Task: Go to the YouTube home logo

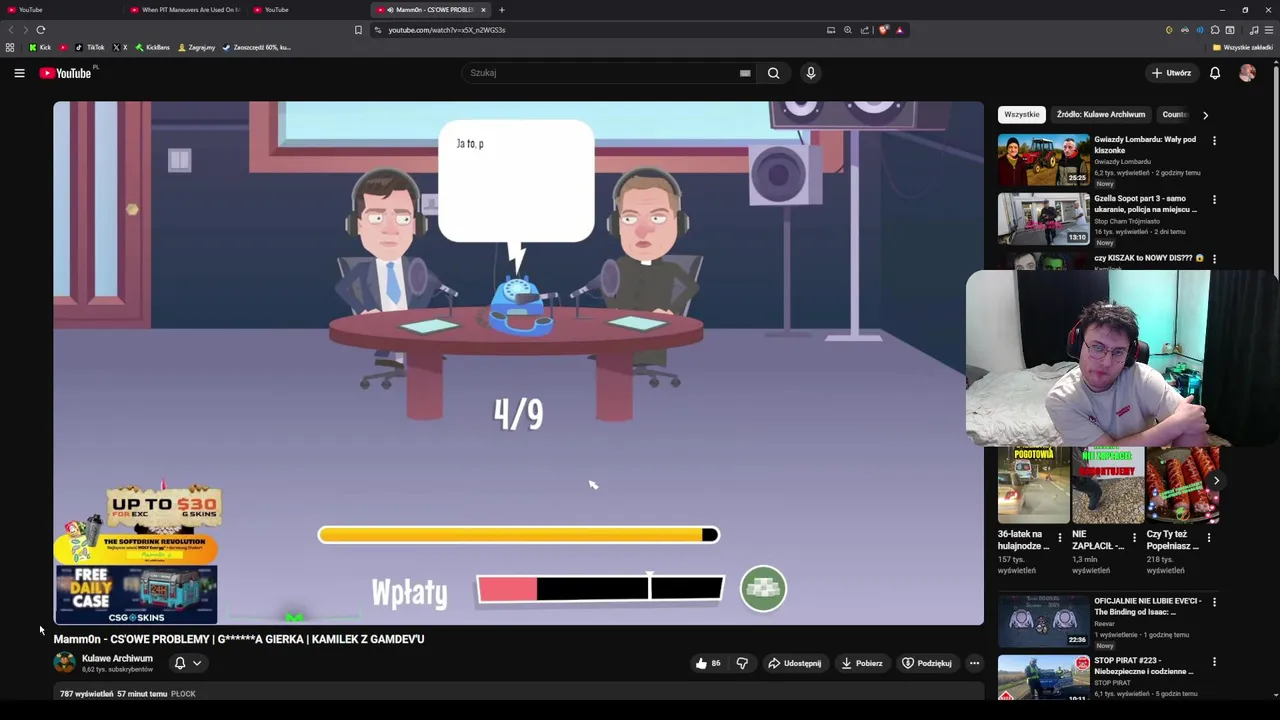Action: (x=65, y=73)
